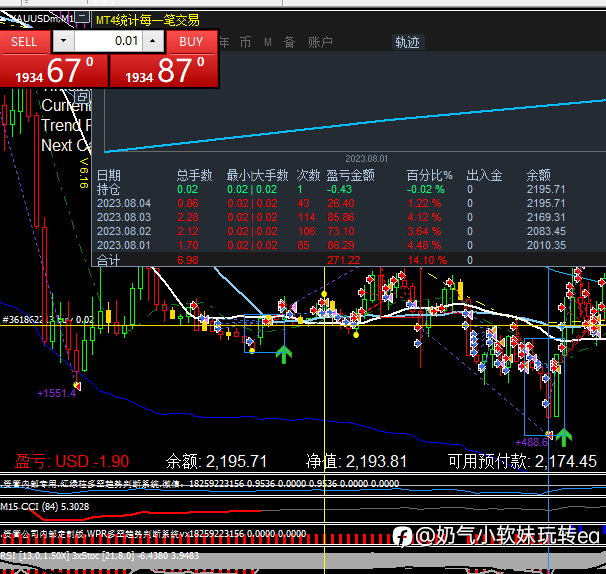Select the 持仓 open positions row
Screen dimensions: 606x574
click(x=332, y=189)
